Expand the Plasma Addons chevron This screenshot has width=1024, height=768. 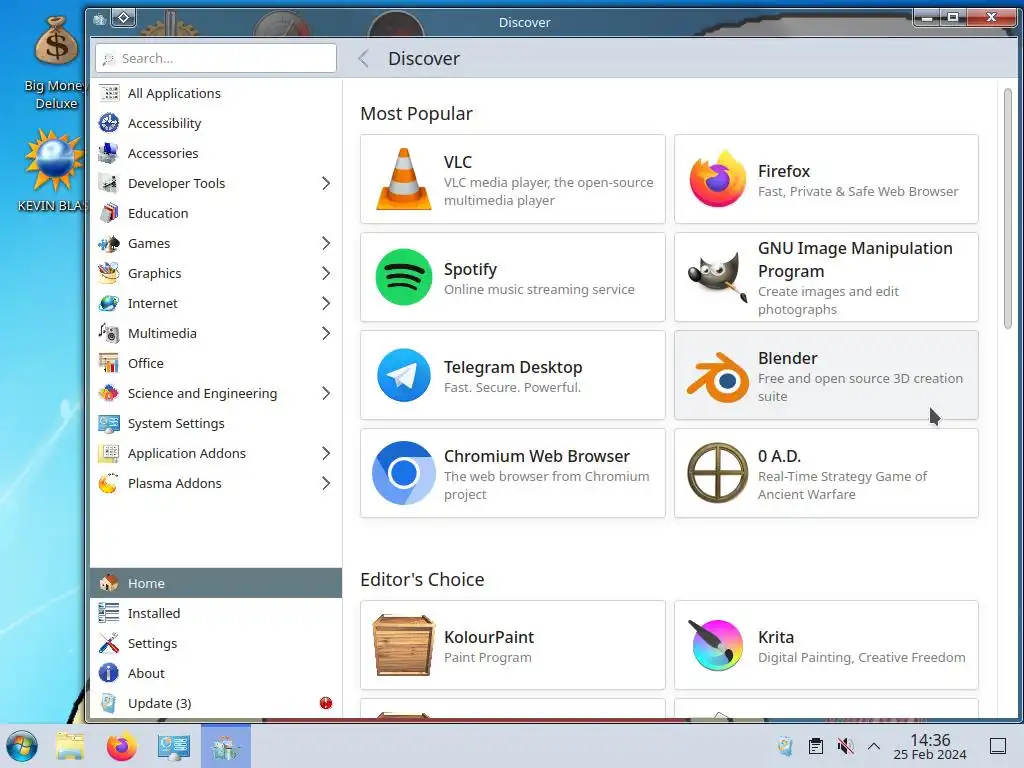coord(326,483)
